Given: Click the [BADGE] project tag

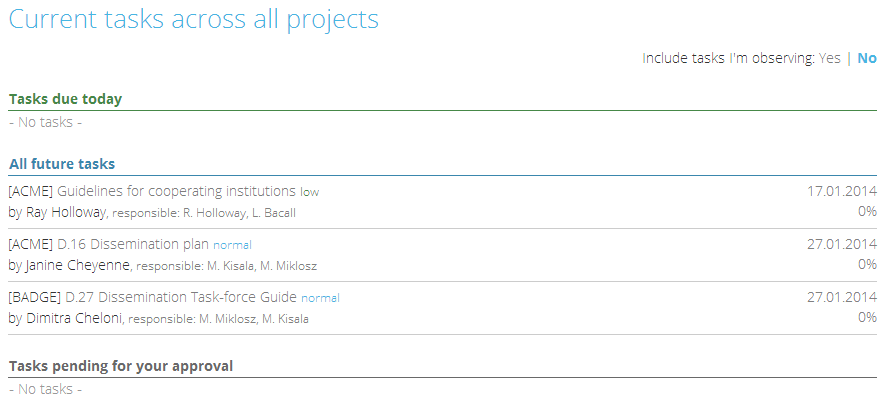Looking at the screenshot, I should point(34,297).
